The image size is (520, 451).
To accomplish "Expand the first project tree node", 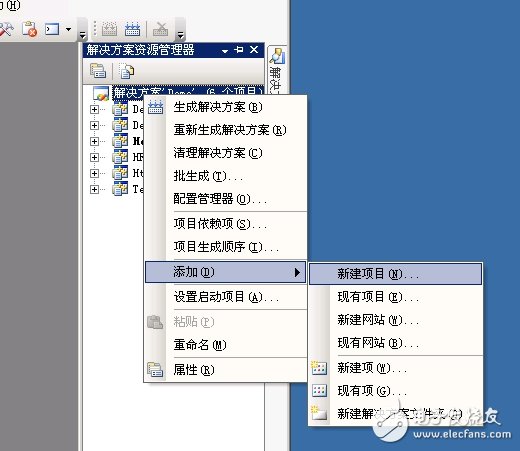I will pos(94,109).
